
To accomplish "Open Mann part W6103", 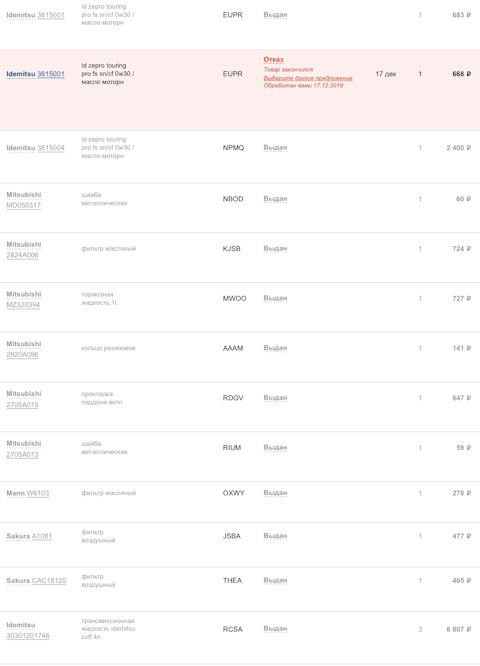I will pyautogui.click(x=38, y=493).
